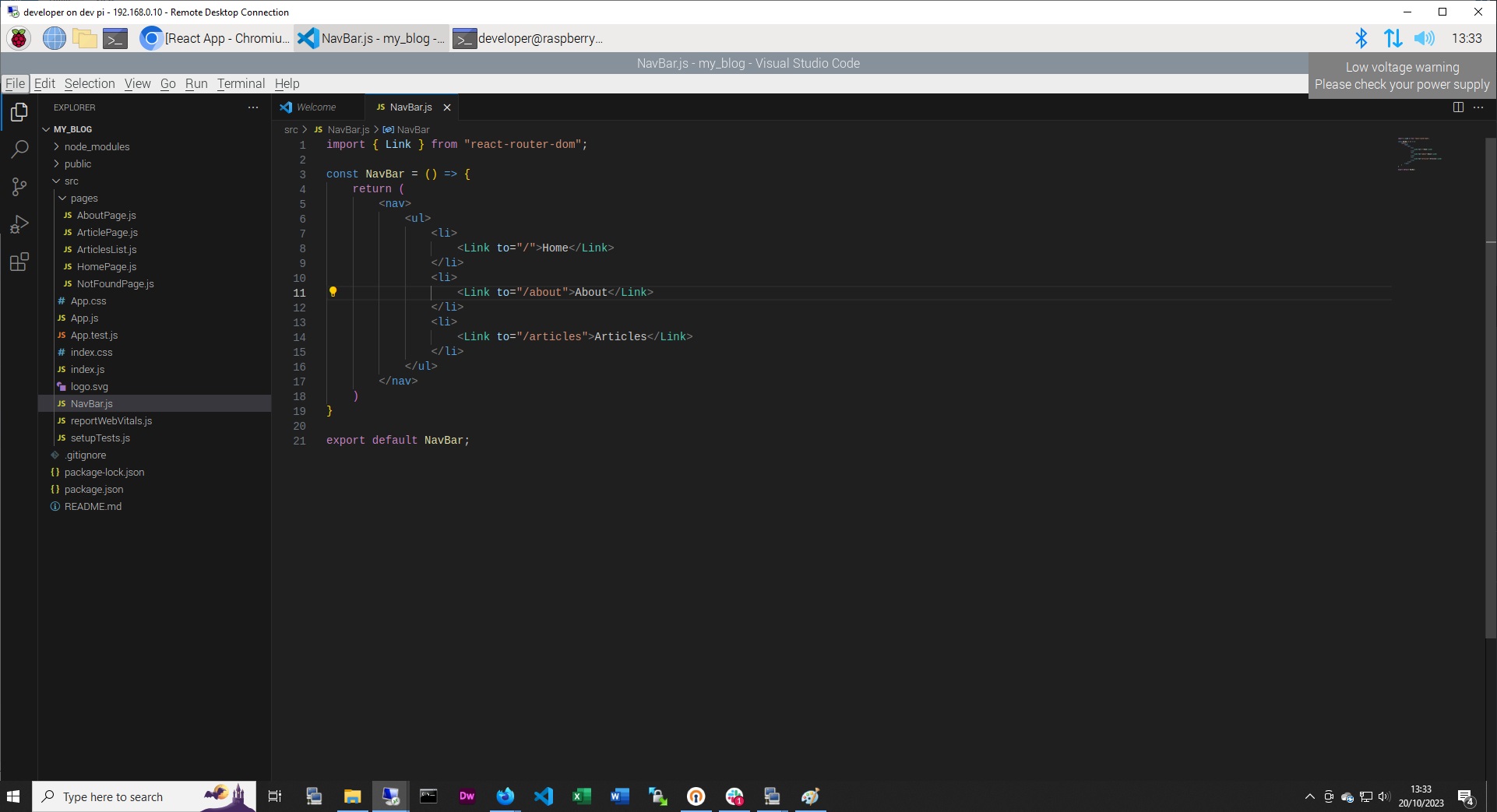Open the Help menu
The height and width of the screenshot is (812, 1497).
287,83
